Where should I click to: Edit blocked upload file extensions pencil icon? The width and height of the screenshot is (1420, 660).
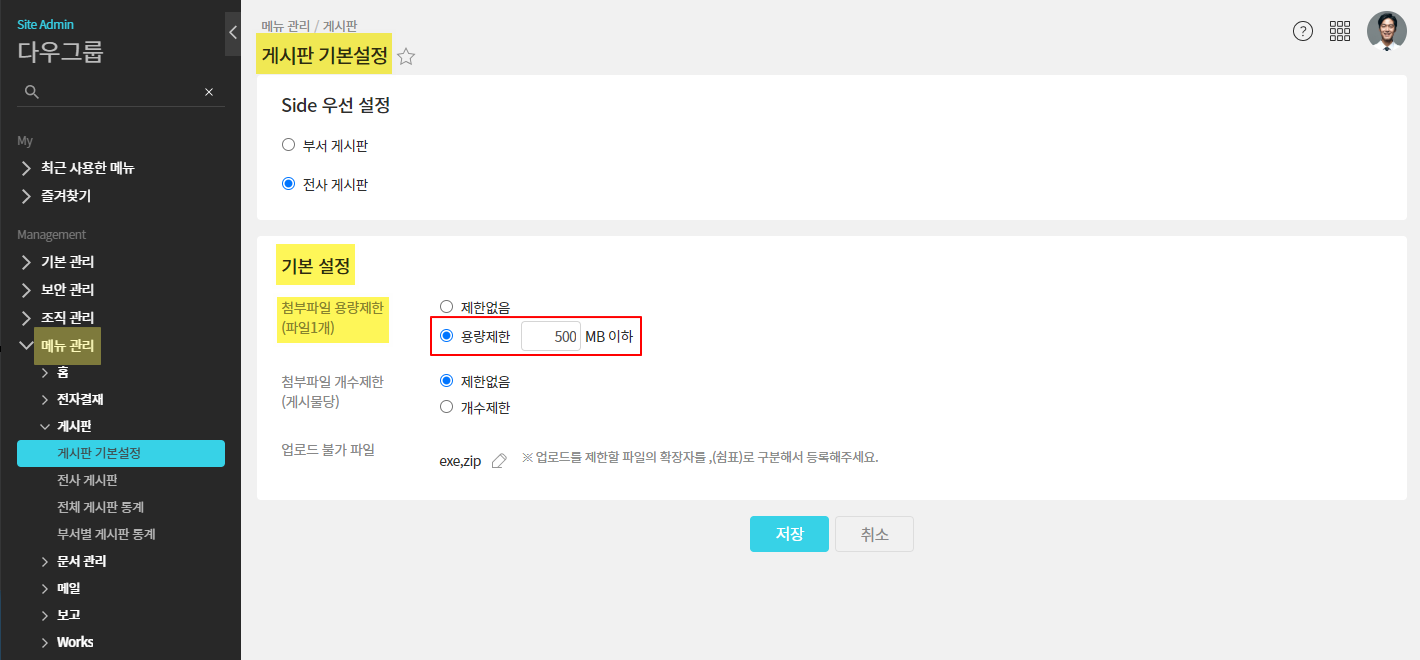click(499, 461)
